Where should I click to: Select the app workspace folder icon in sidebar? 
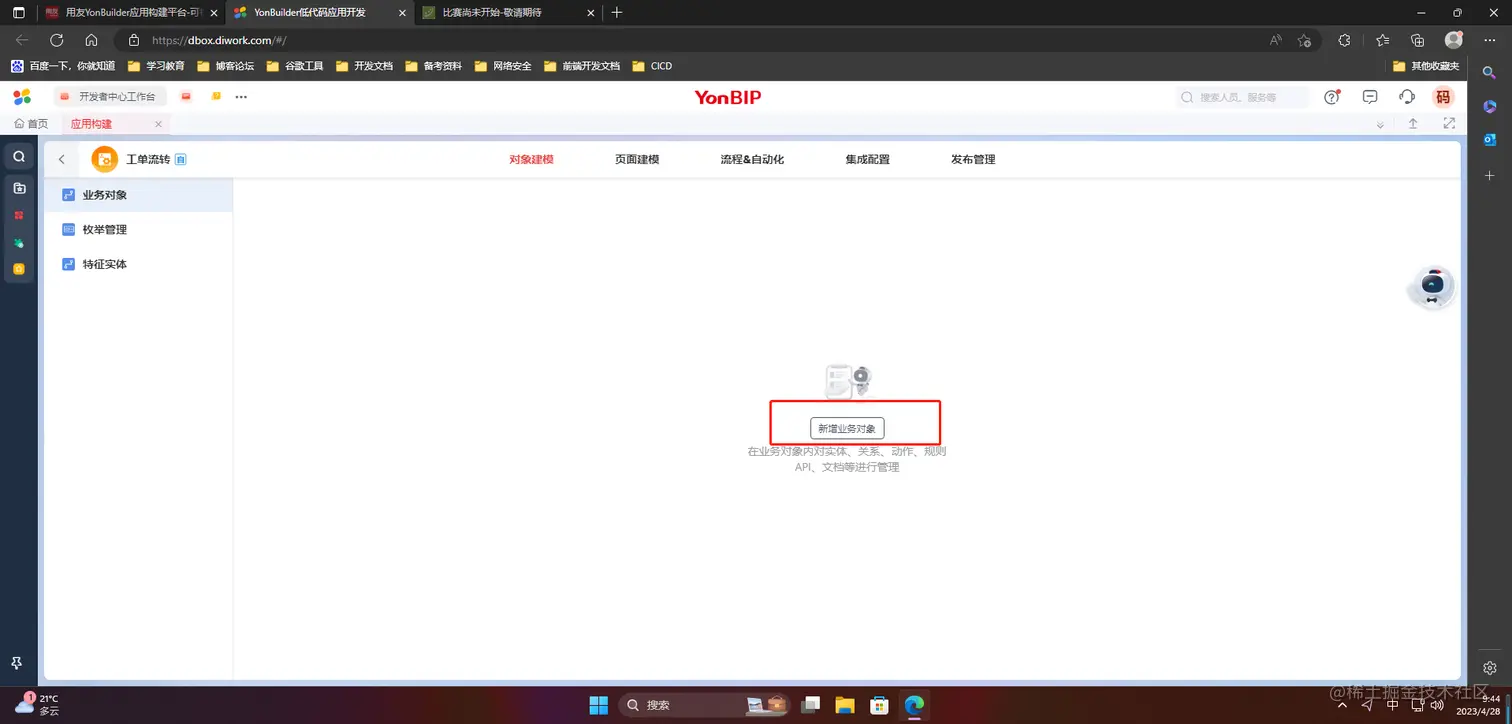pos(17,188)
